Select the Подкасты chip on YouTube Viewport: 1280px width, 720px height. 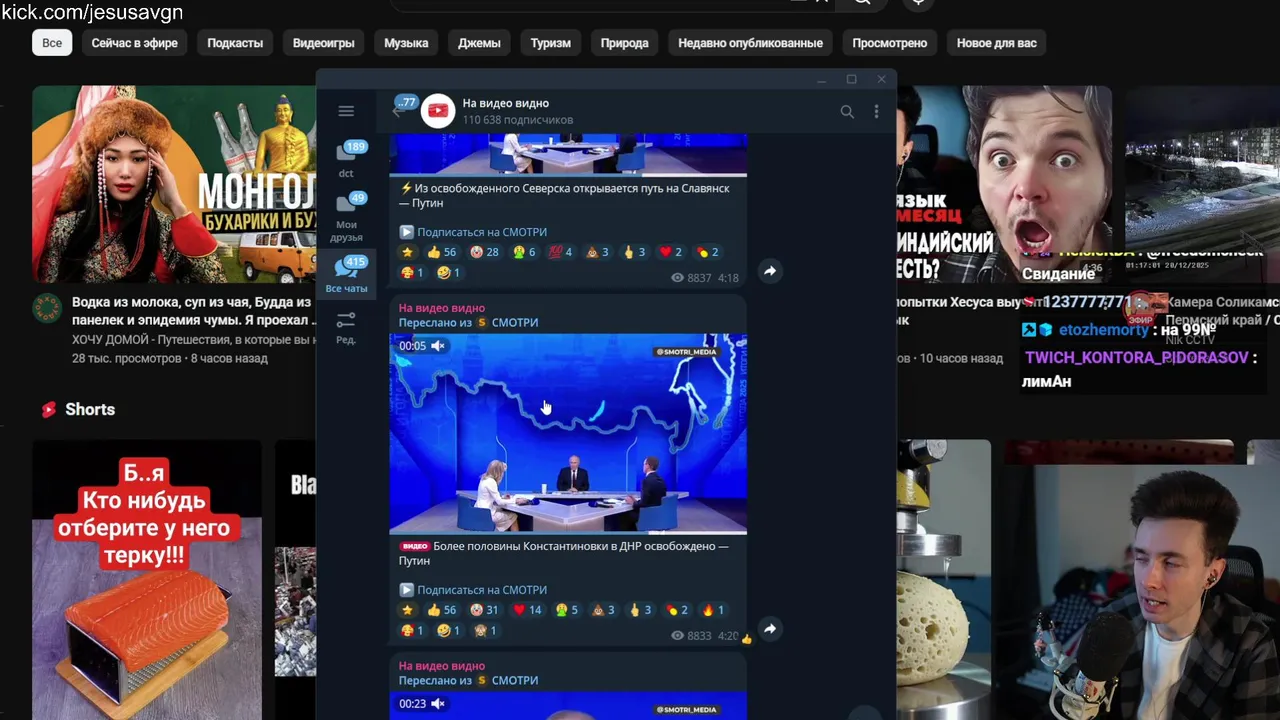tap(235, 43)
